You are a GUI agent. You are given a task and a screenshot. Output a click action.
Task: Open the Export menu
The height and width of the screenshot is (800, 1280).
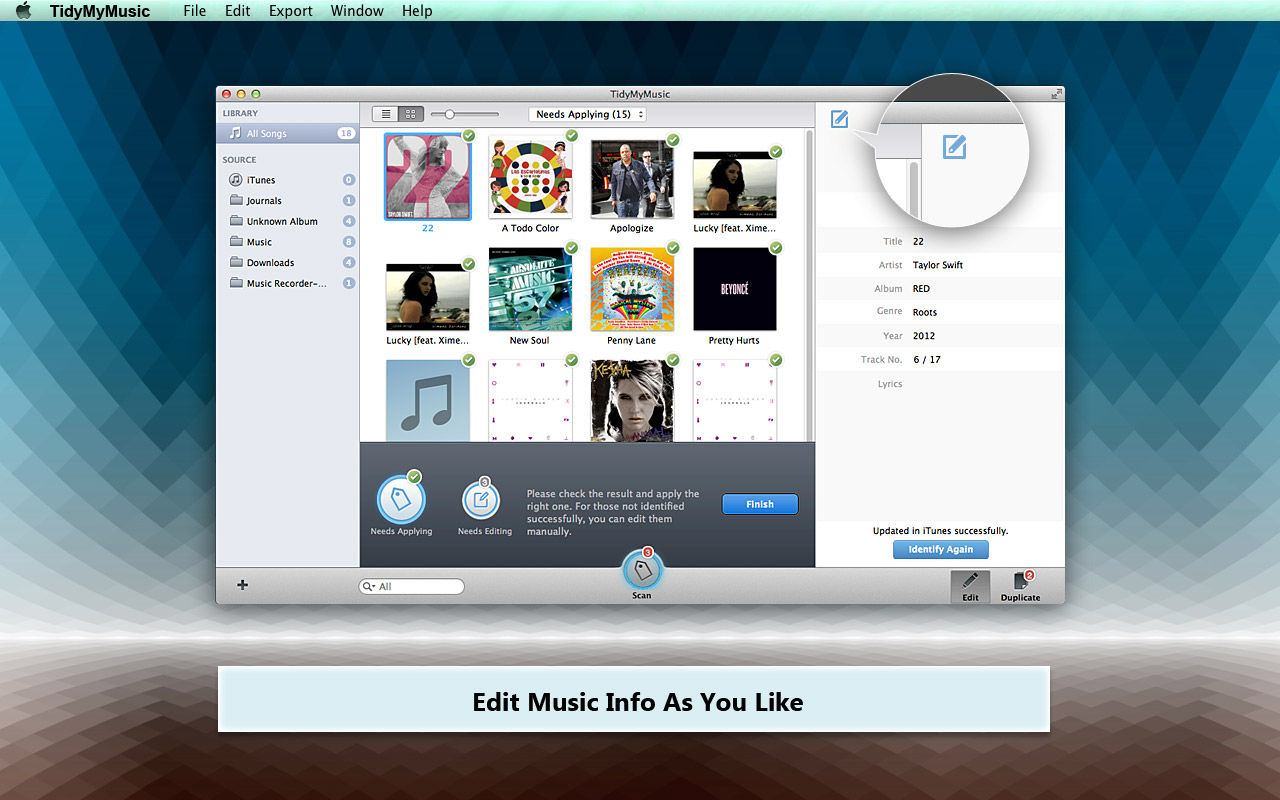coord(291,11)
